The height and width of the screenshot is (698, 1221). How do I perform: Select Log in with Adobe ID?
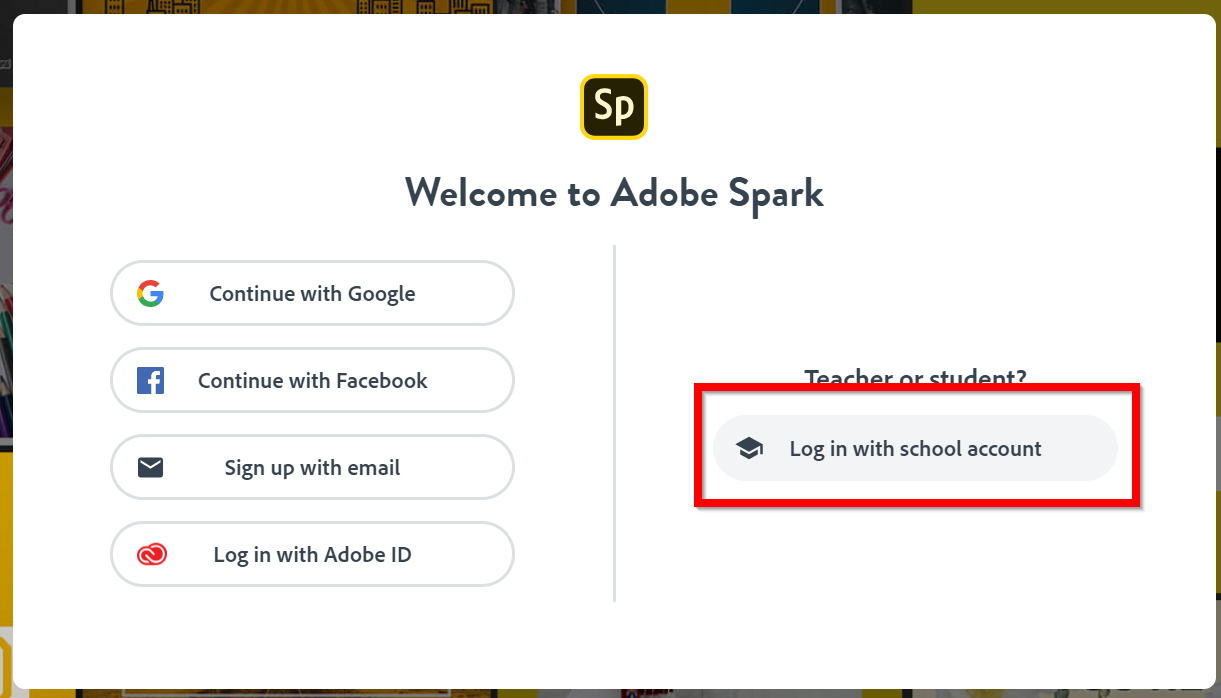click(x=312, y=554)
